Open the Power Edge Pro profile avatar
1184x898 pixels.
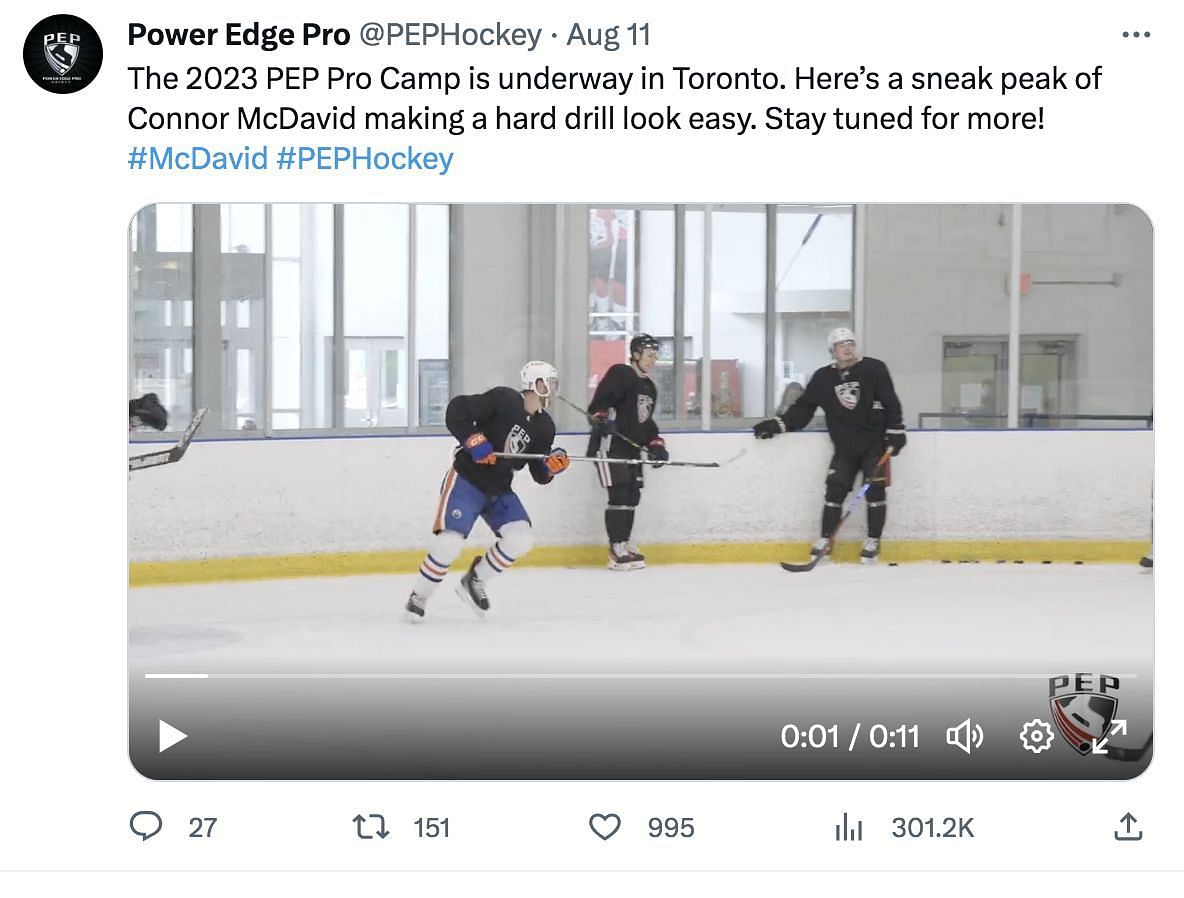click(62, 54)
